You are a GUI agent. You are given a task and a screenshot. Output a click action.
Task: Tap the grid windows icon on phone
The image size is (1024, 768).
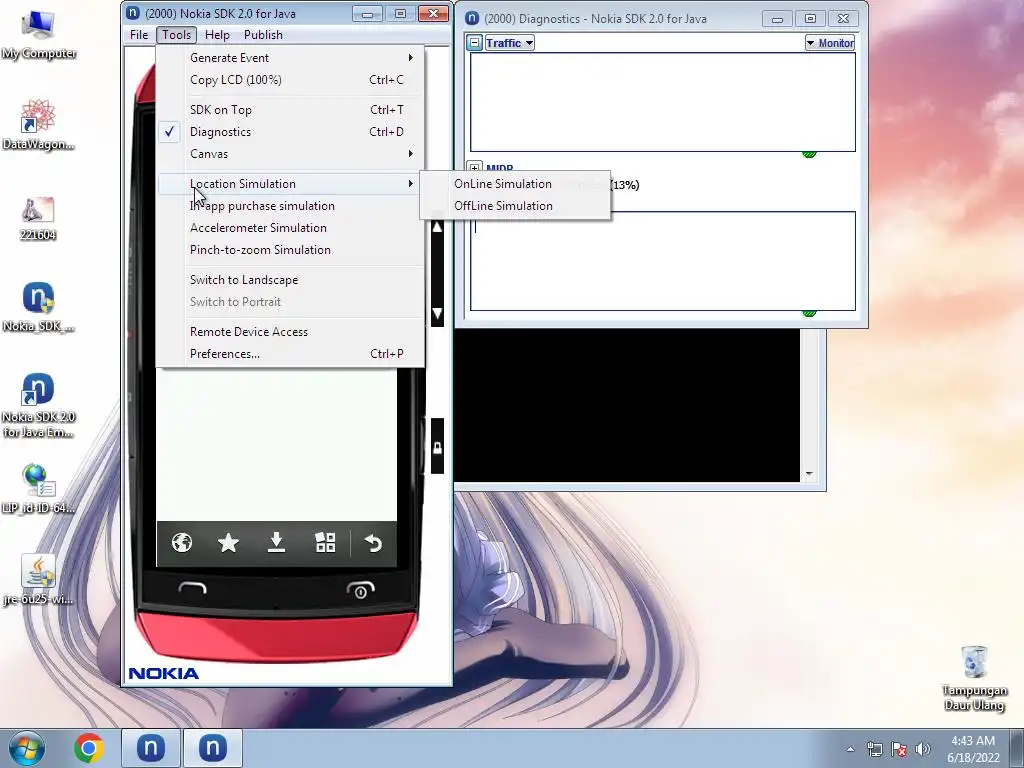pyautogui.click(x=325, y=543)
